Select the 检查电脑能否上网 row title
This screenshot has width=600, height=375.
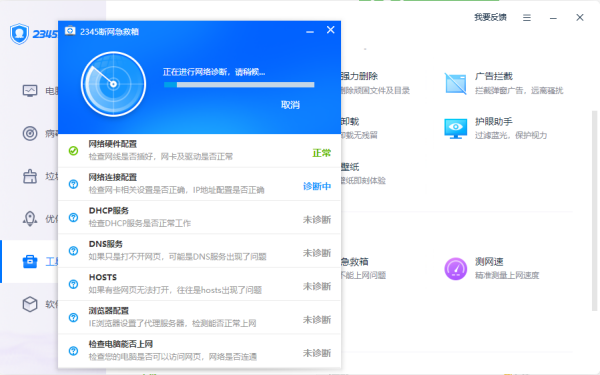coord(121,344)
